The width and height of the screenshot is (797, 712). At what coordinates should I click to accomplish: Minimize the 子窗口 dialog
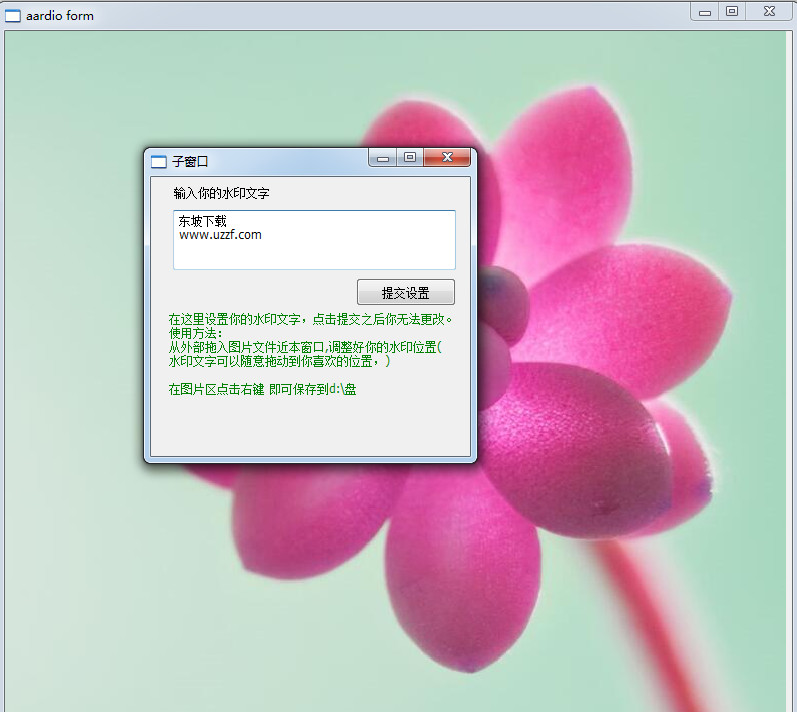(383, 158)
